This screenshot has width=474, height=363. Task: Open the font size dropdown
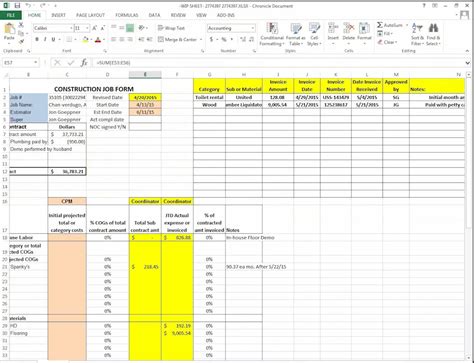click(x=87, y=28)
